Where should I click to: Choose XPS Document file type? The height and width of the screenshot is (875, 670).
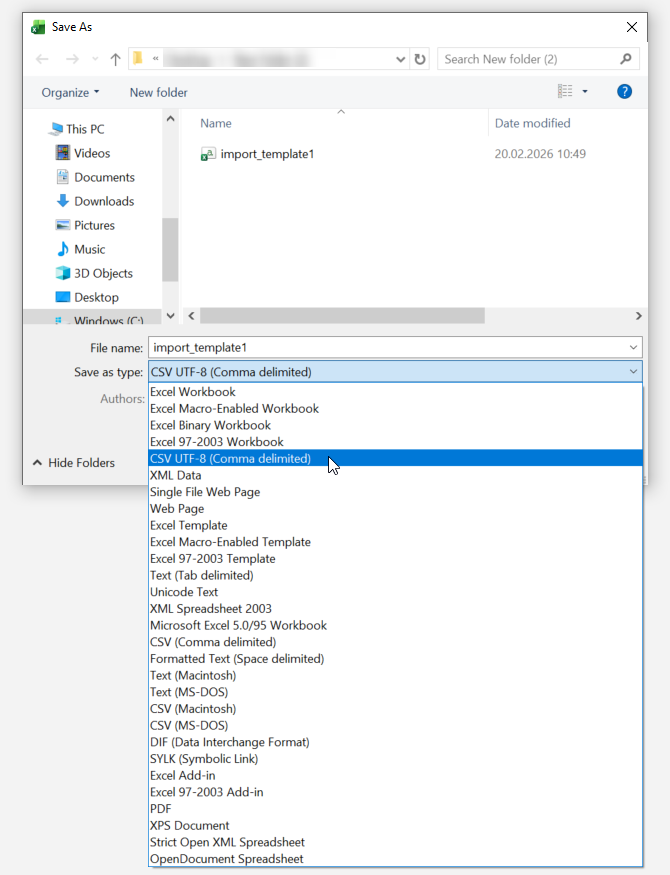(396, 825)
